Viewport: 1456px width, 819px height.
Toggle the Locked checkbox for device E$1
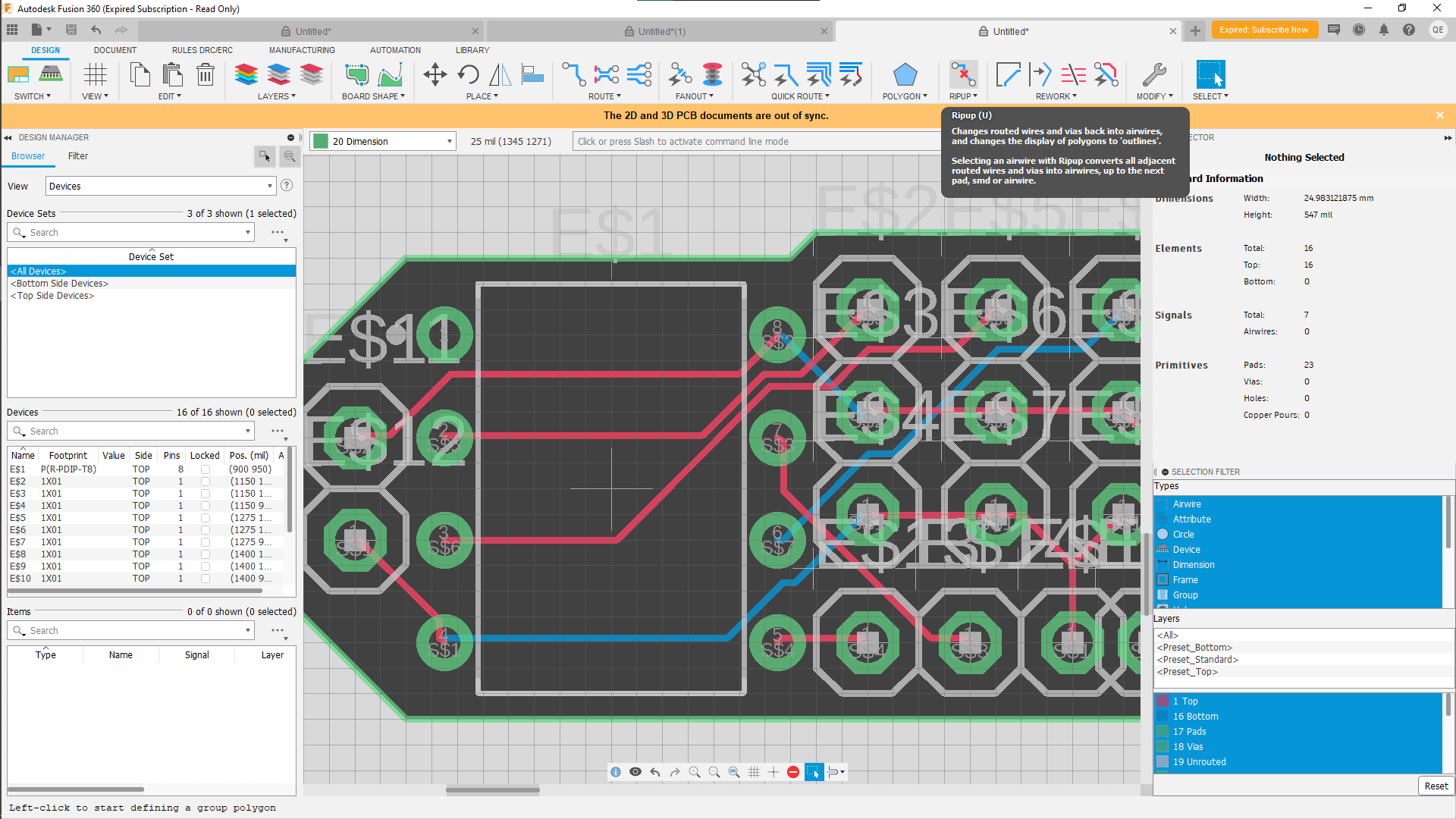206,469
